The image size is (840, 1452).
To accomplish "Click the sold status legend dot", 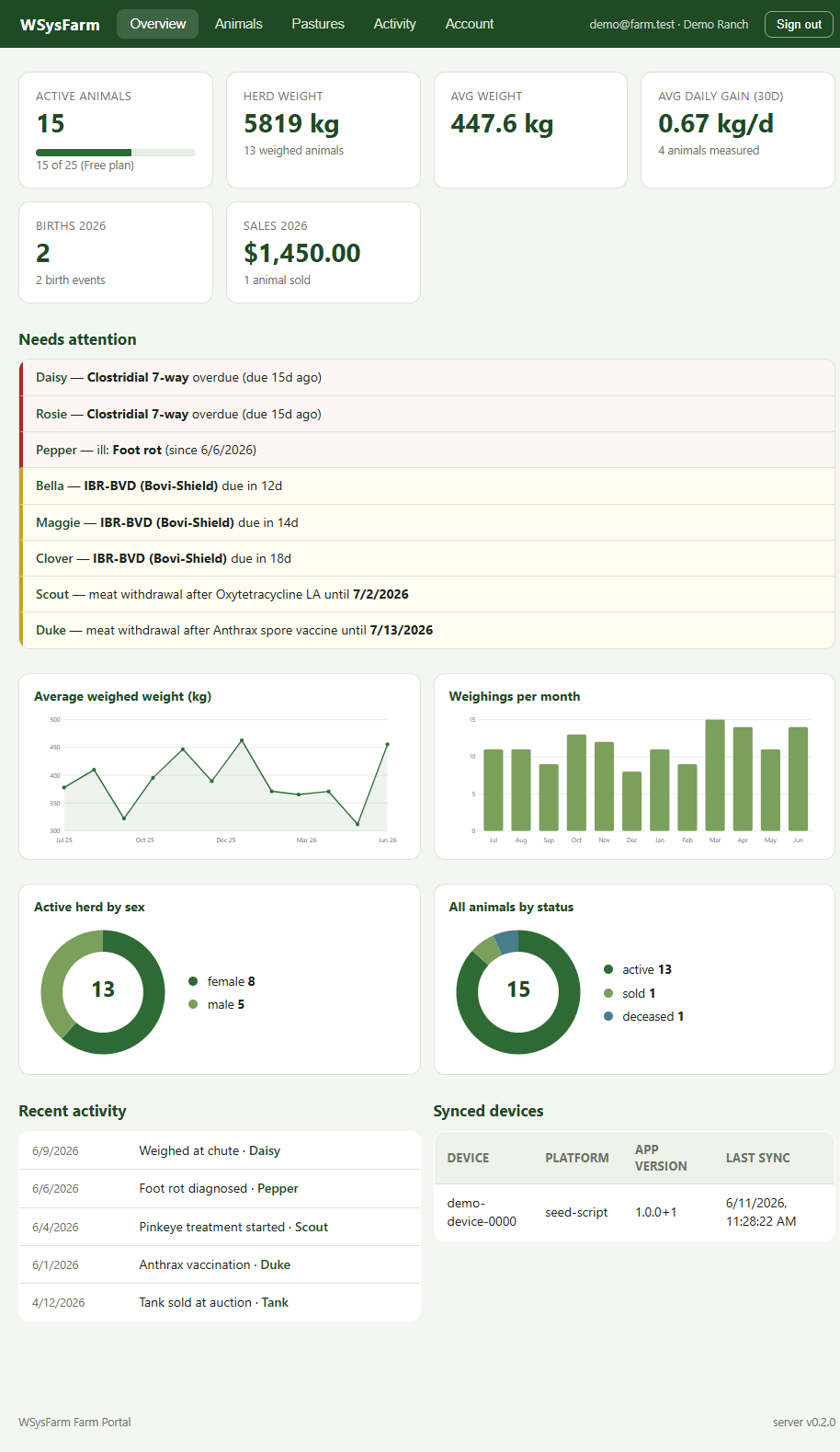I will pyautogui.click(x=608, y=993).
